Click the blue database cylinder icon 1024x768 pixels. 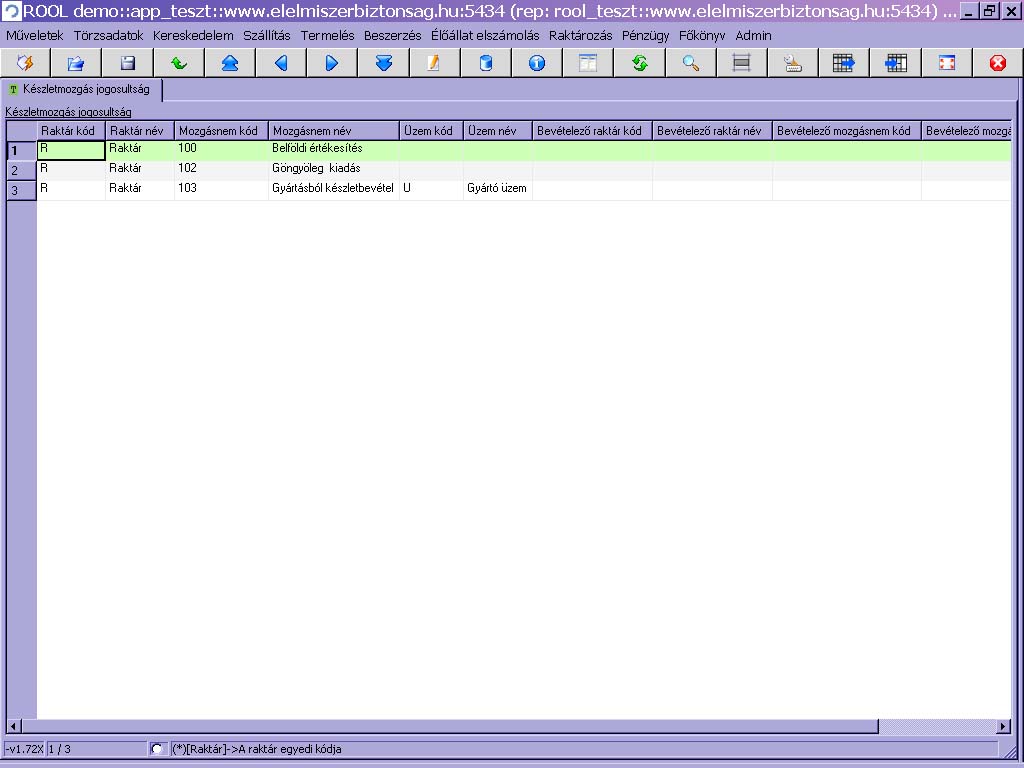pyautogui.click(x=486, y=63)
